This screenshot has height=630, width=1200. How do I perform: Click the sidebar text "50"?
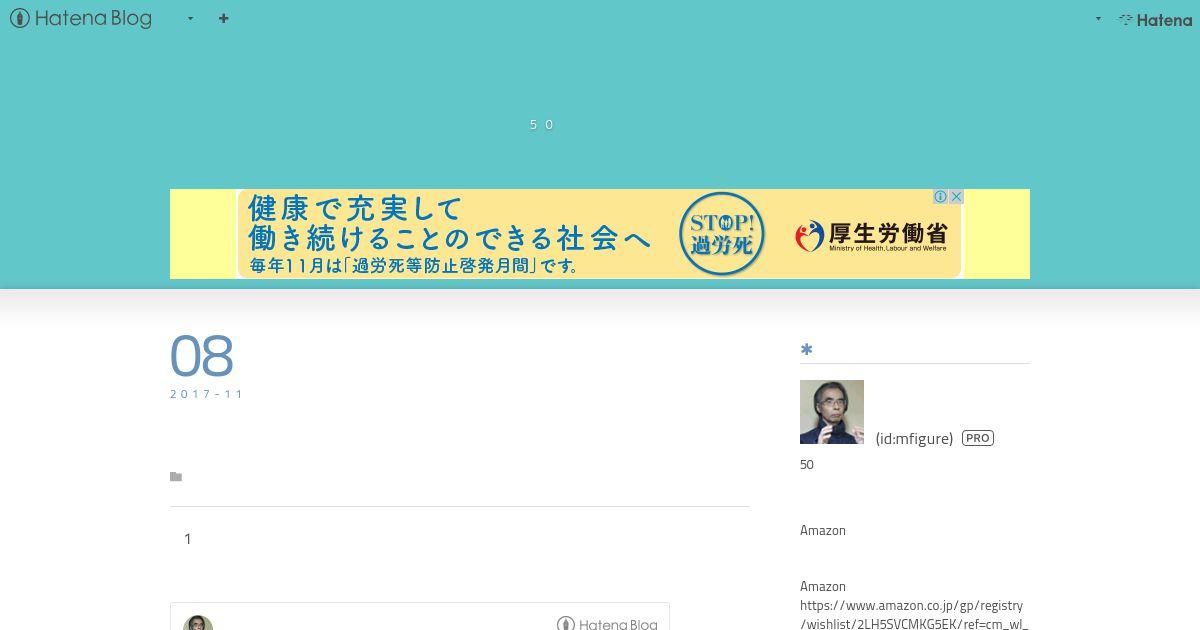pyautogui.click(x=807, y=464)
